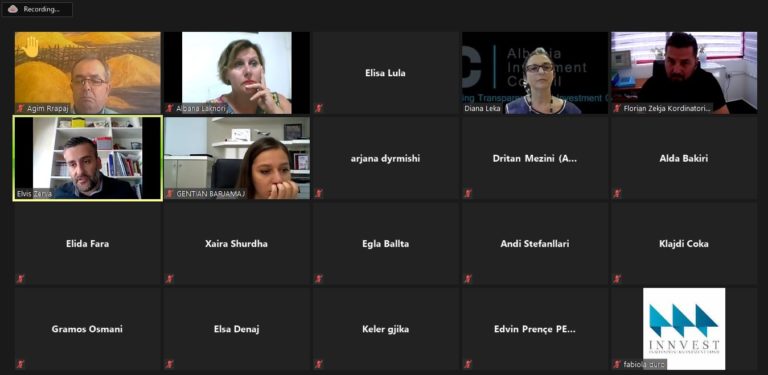Click muted mic icon on Elida Fara tile
This screenshot has height=375, width=768.
21,279
